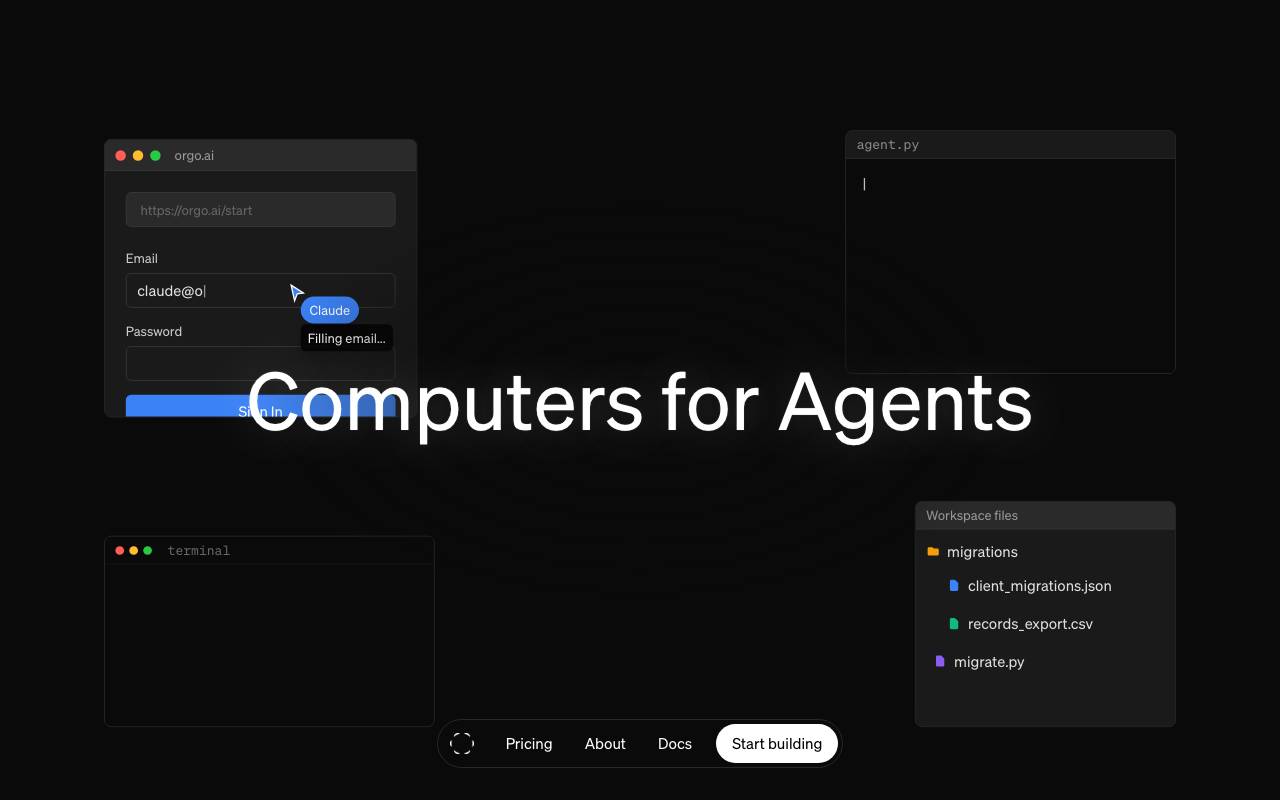Viewport: 1280px width, 800px height.
Task: Open the Pricing page
Action: pos(529,744)
